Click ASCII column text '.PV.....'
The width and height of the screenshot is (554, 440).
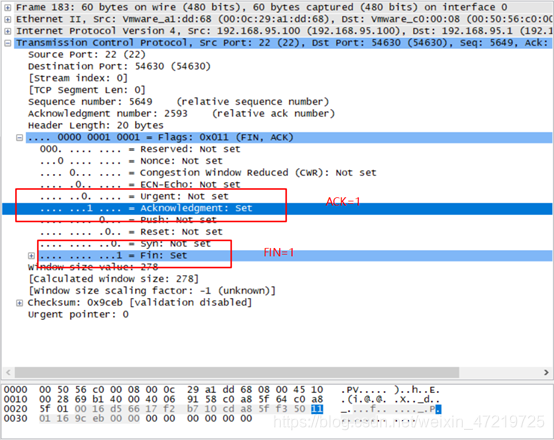coord(363,390)
